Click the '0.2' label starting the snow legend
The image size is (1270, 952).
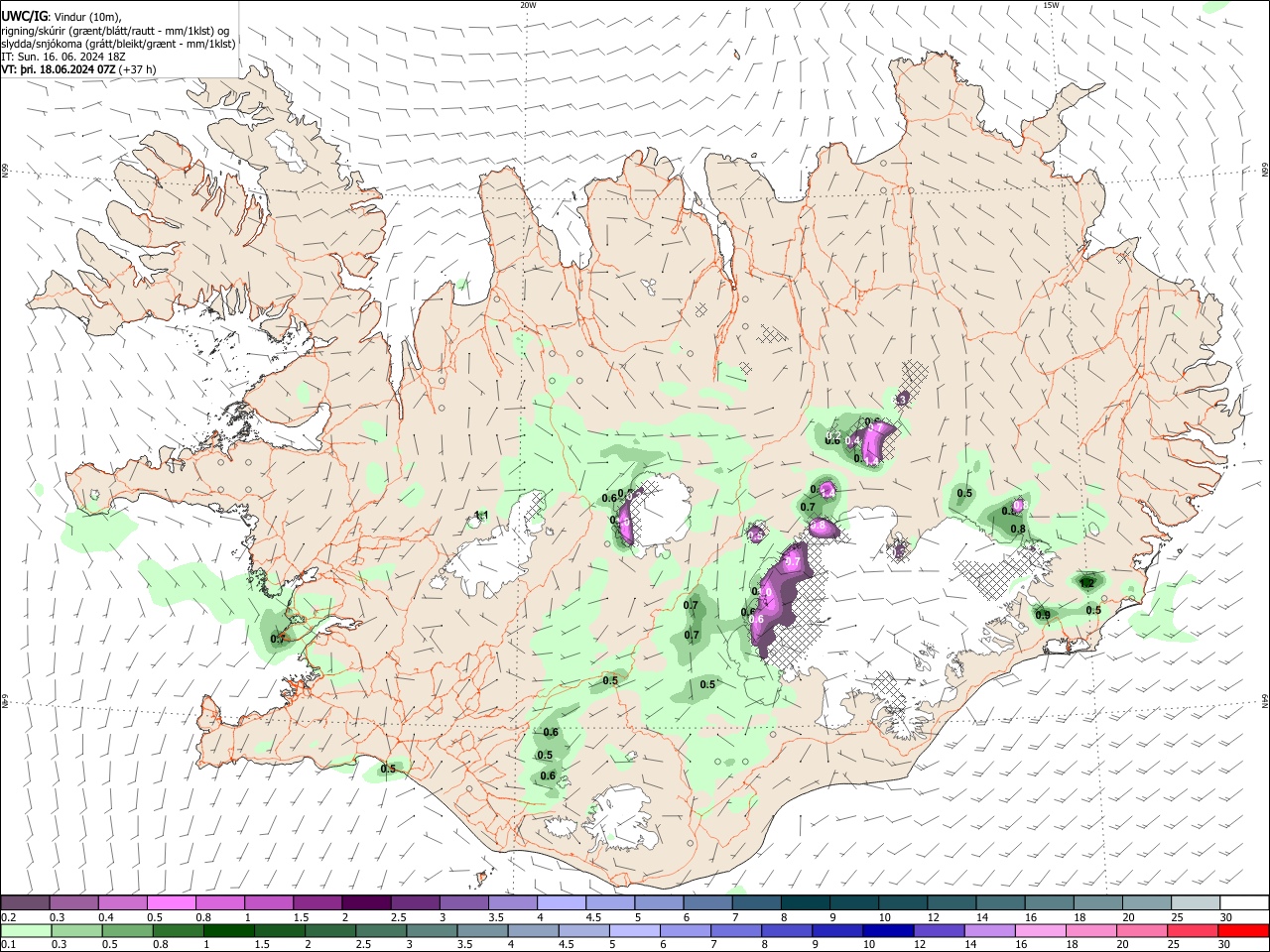9,916
